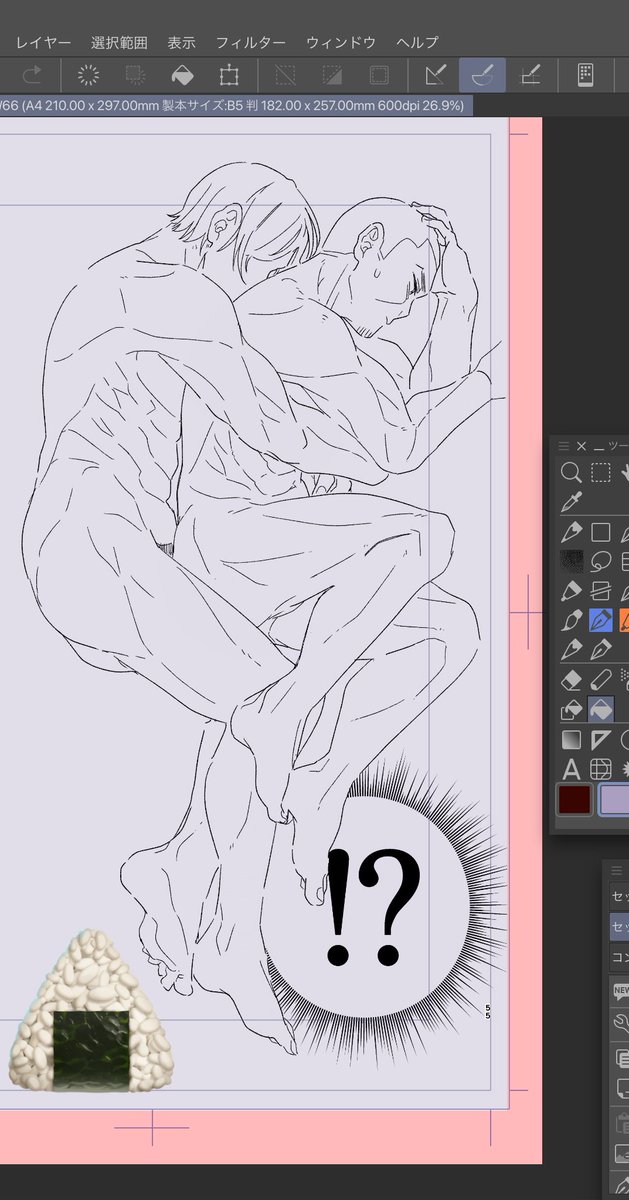The width and height of the screenshot is (629, 1200).
Task: Select the Eyedropper tool
Action: click(571, 502)
